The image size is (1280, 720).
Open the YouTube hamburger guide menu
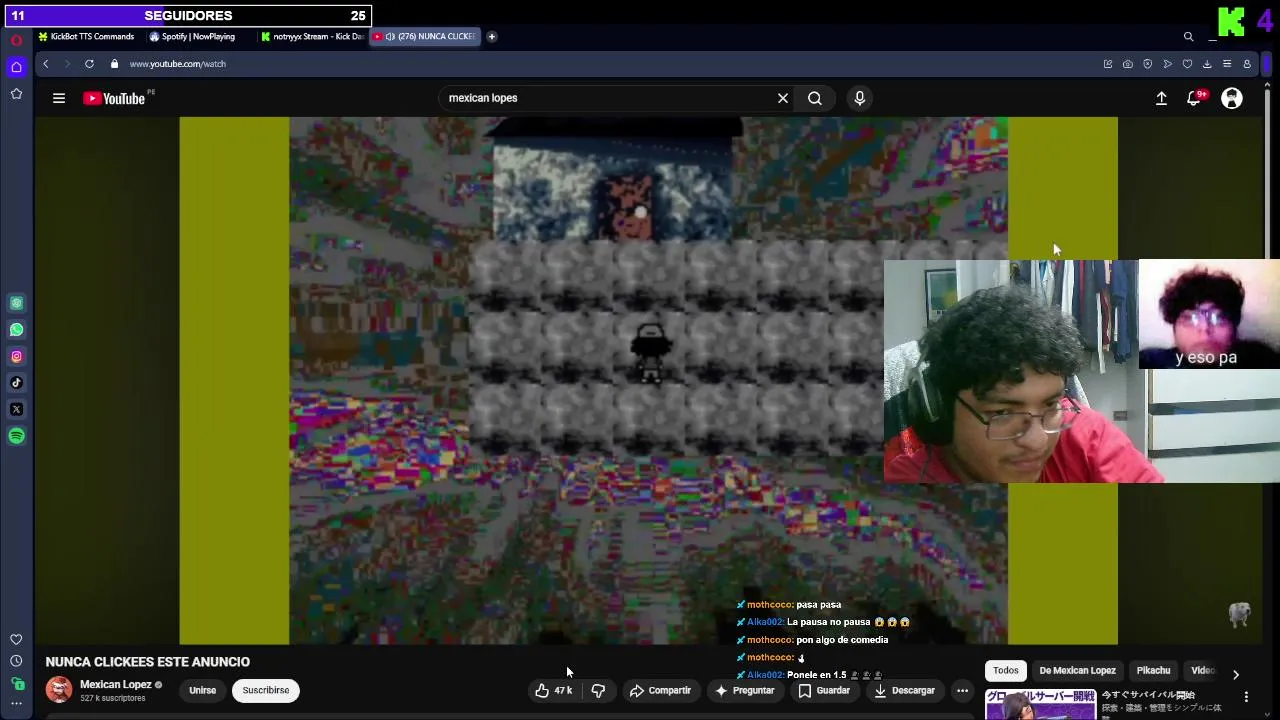(x=59, y=98)
